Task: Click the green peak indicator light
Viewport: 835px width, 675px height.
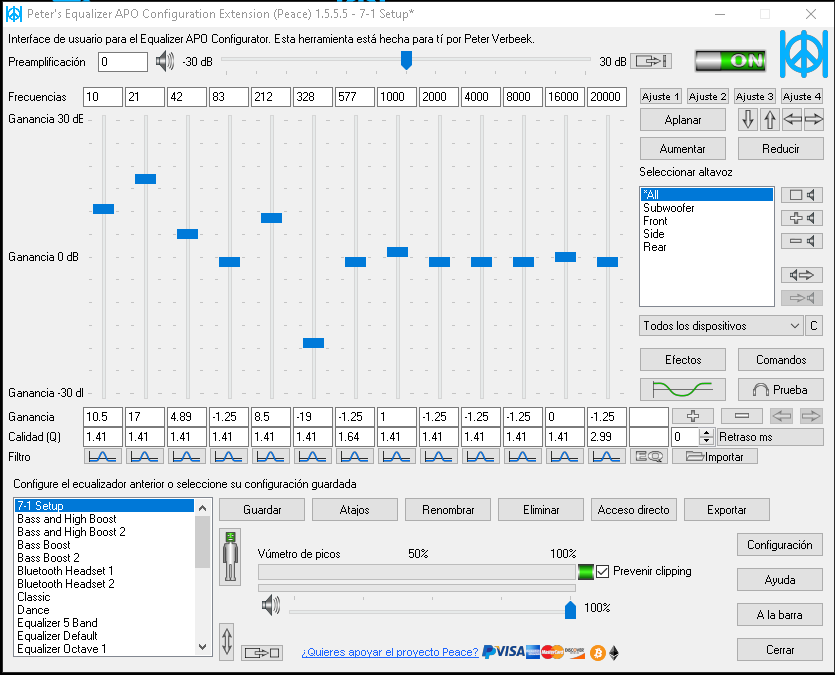Action: tap(585, 572)
